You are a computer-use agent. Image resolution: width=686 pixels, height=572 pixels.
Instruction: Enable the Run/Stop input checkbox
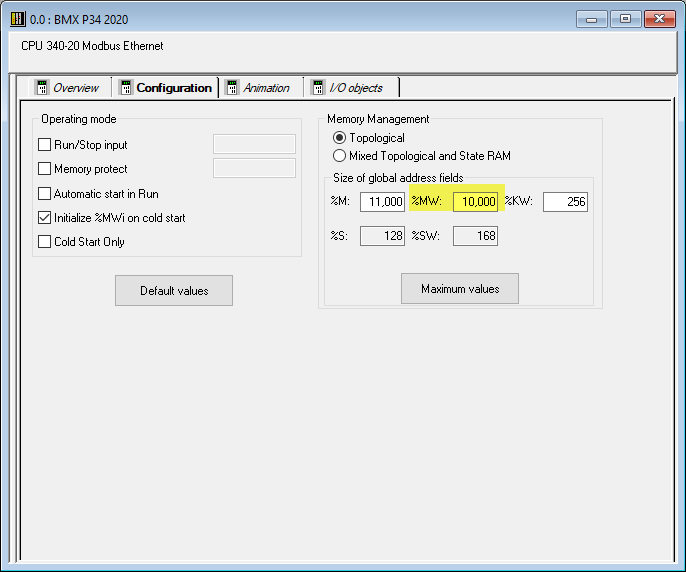tap(44, 144)
